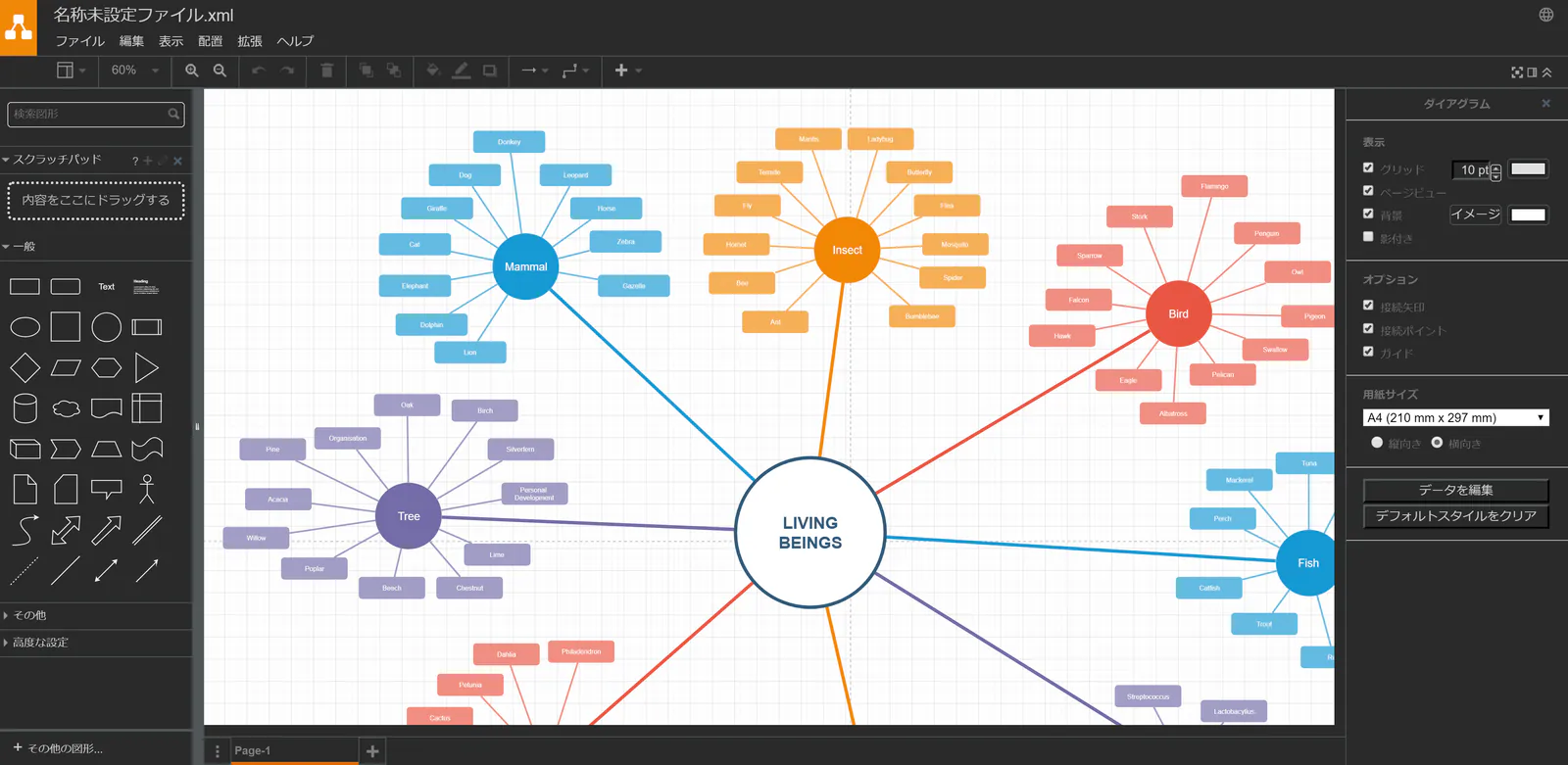Open the ファイル menu
Viewport: 1568px width, 765px height.
point(79,41)
